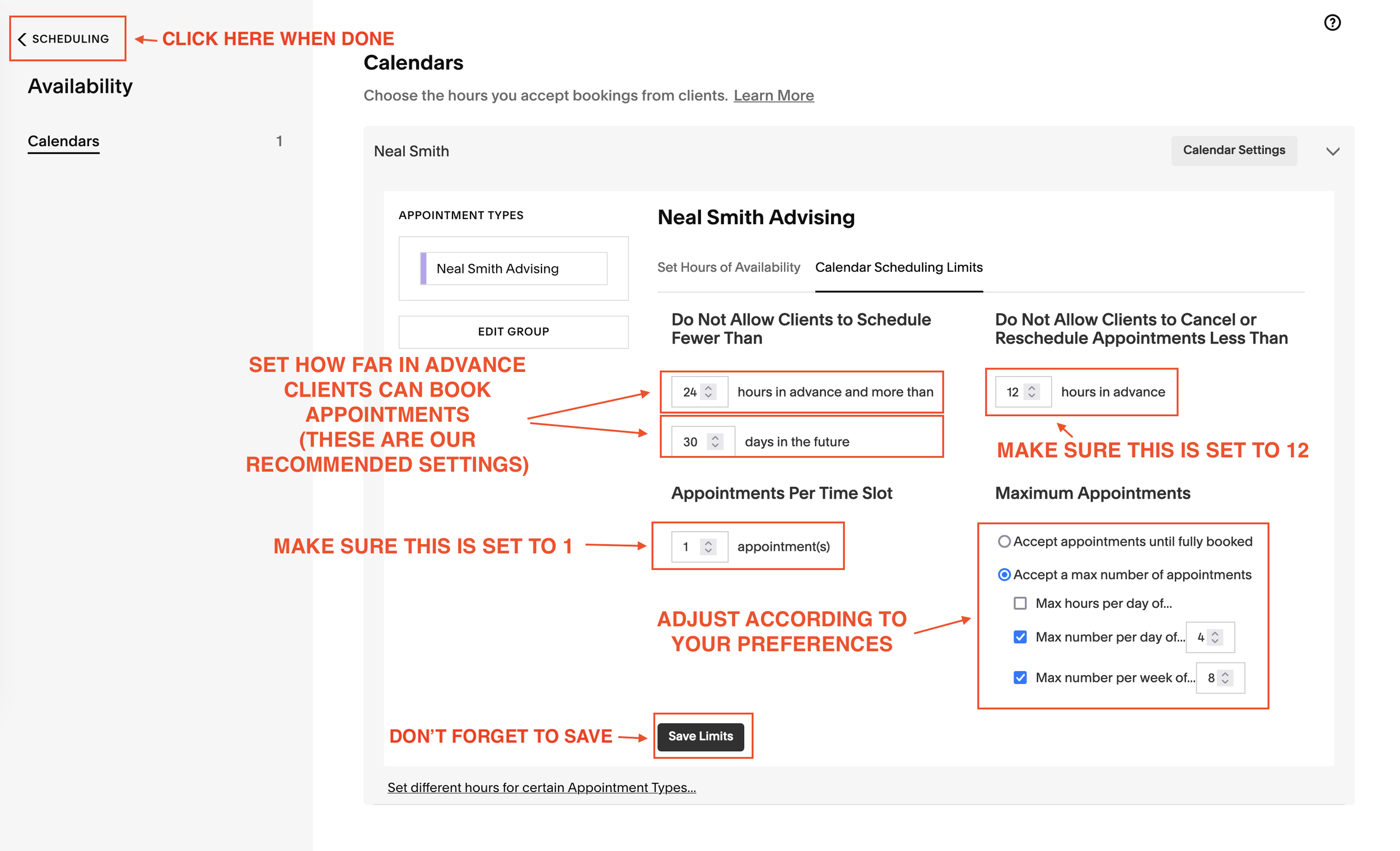The width and height of the screenshot is (1400, 851).
Task: Collapse Neal Smith calendar chevron
Action: point(1332,151)
